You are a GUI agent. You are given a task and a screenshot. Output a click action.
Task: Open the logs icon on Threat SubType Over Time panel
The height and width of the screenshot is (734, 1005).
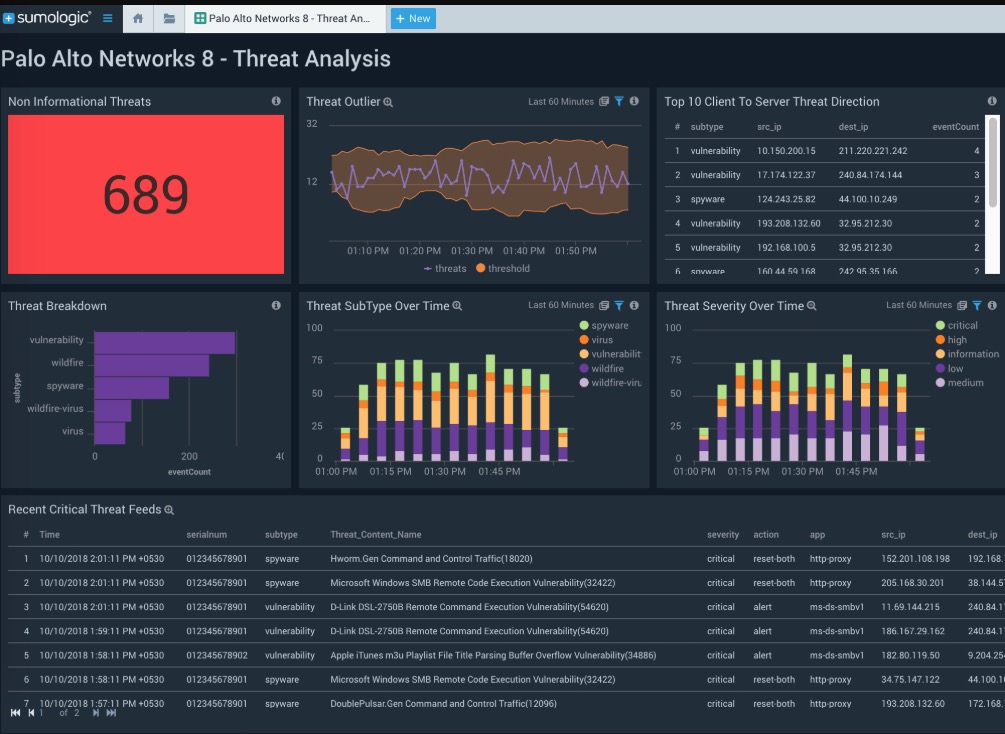pyautogui.click(x=604, y=306)
